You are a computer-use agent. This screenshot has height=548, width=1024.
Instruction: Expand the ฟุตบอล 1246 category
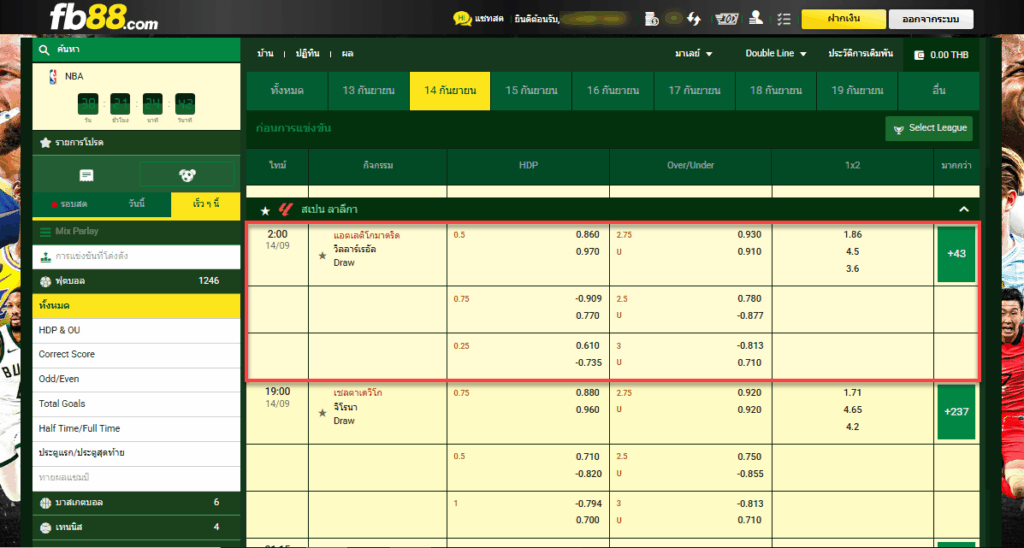[136, 282]
